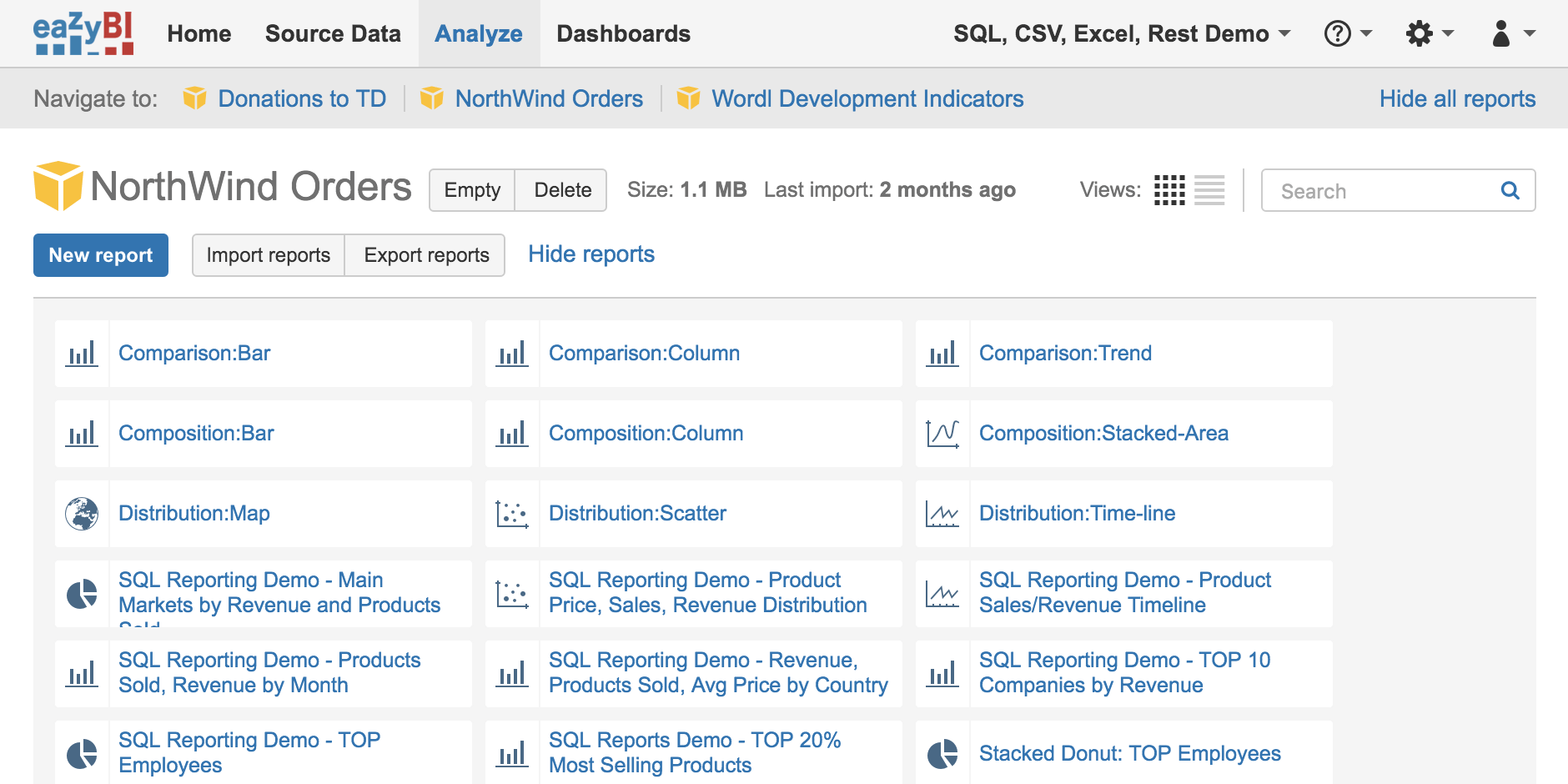
Task: Click bar icon of TOP 10 Companies report
Action: click(x=942, y=674)
